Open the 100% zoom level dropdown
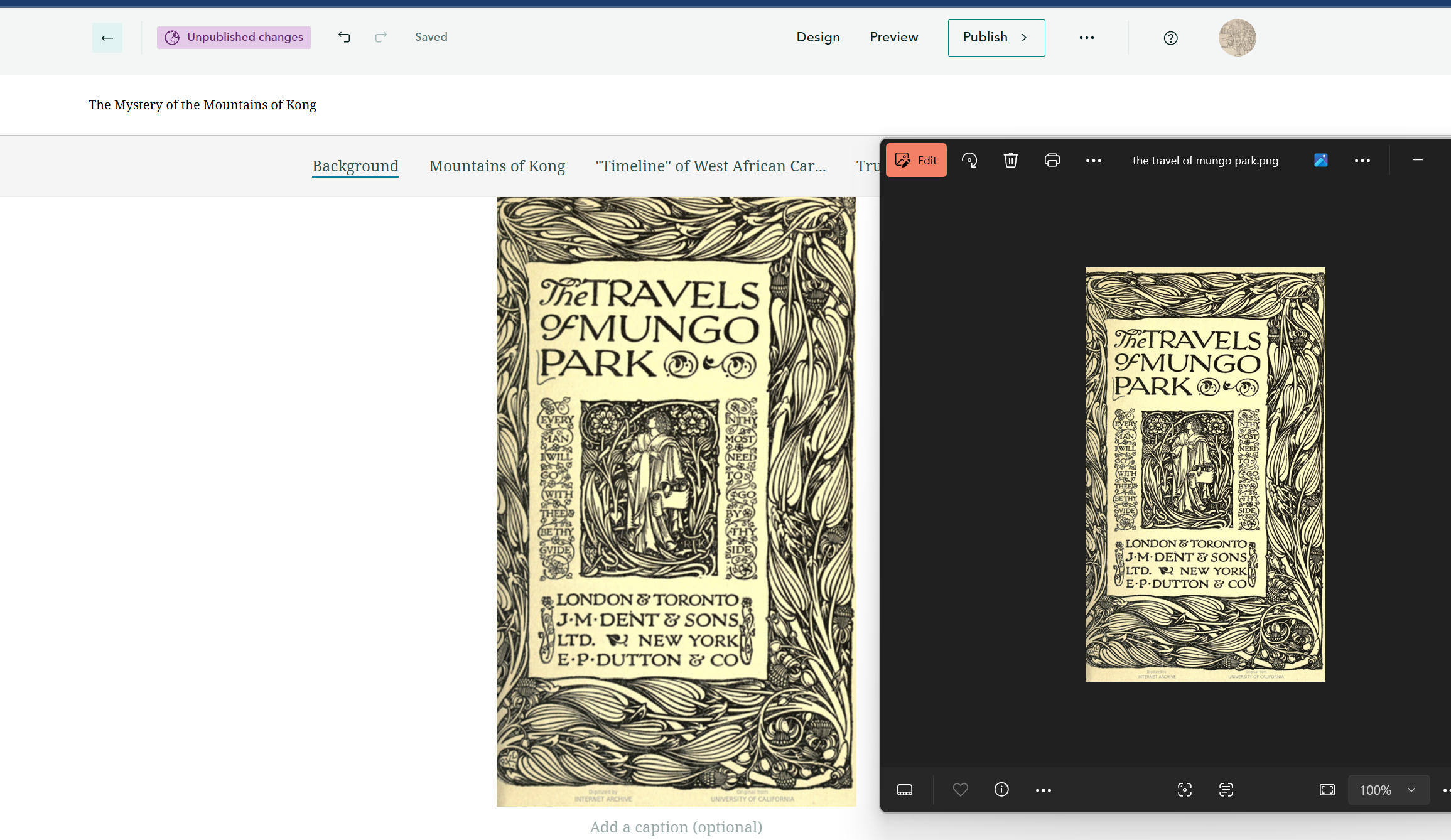Image resolution: width=1451 pixels, height=840 pixels. pos(1389,790)
